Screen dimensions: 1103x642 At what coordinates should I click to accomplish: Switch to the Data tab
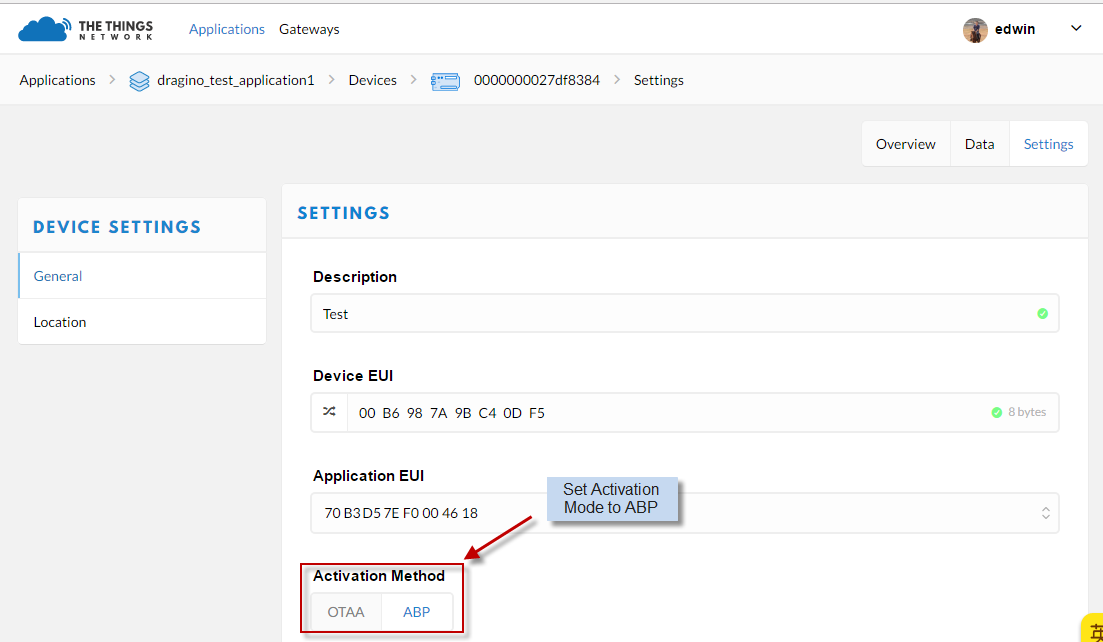979,143
